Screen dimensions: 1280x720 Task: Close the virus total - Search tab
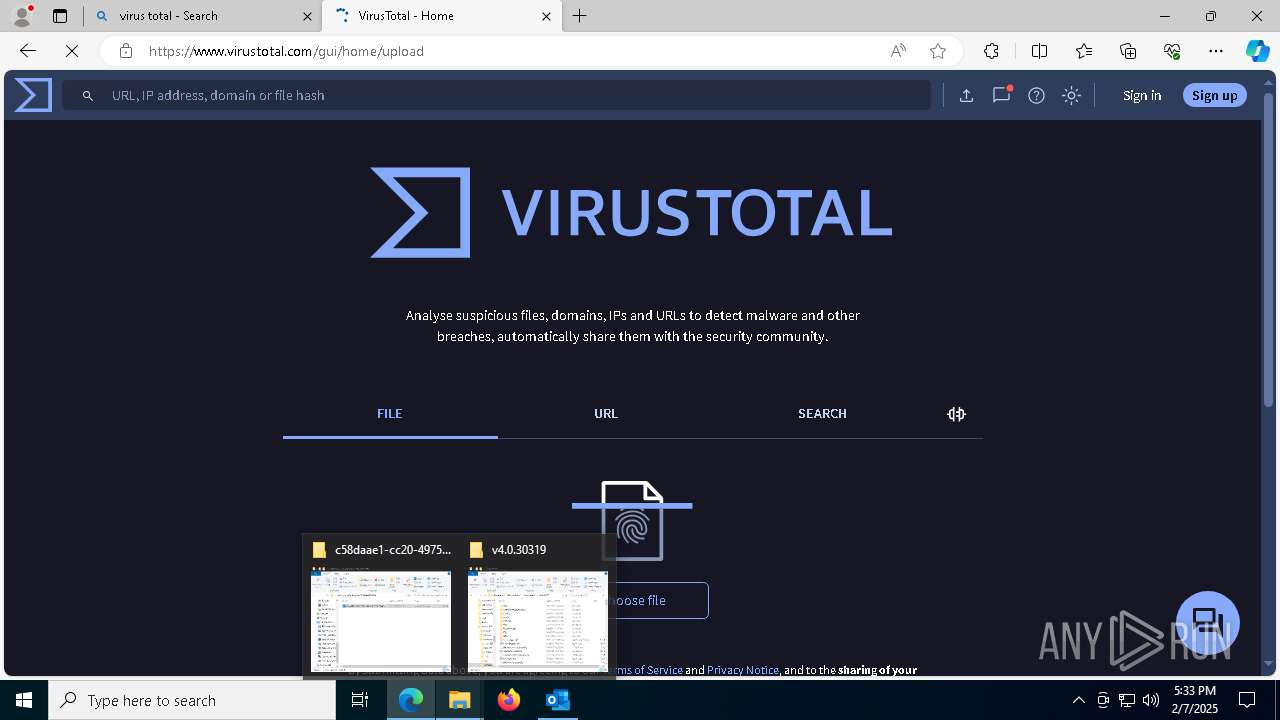307,16
